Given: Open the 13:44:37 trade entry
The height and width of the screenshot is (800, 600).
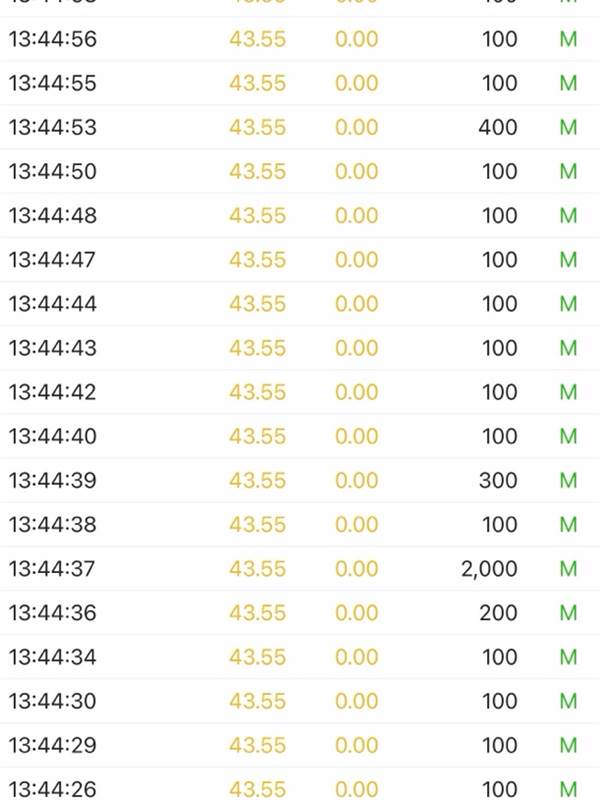Looking at the screenshot, I should (53, 569).
